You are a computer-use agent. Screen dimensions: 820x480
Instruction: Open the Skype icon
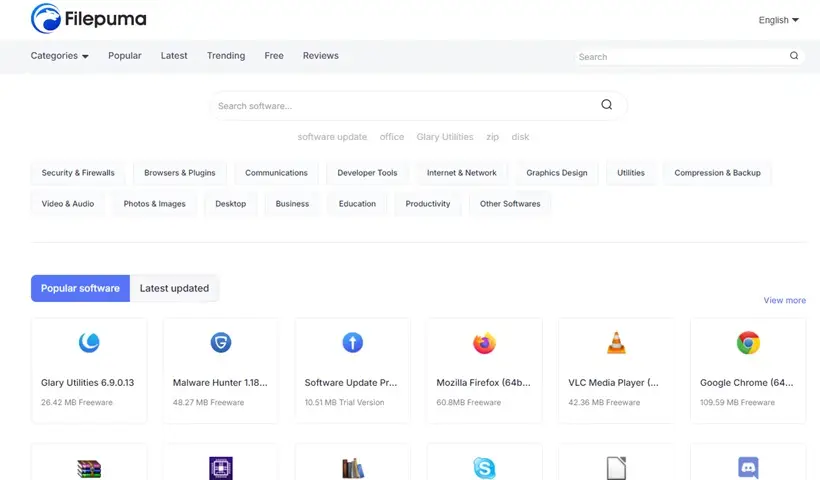(x=484, y=468)
